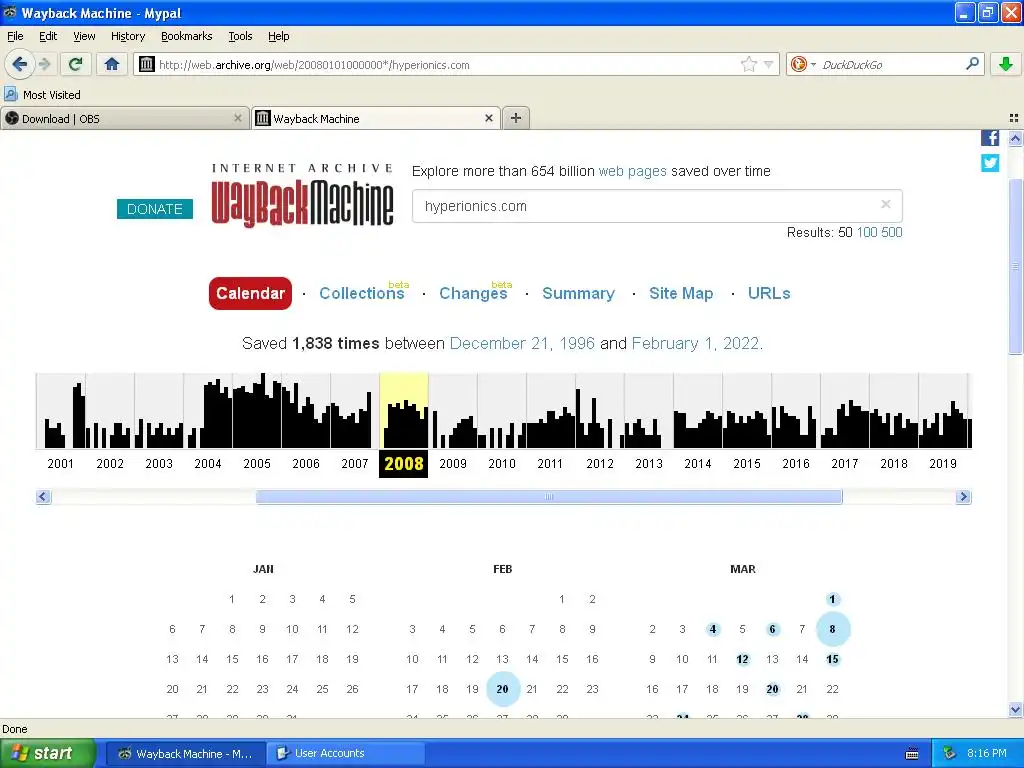Click the Wayback Machine taskbar button
The height and width of the screenshot is (768, 1024).
[185, 753]
